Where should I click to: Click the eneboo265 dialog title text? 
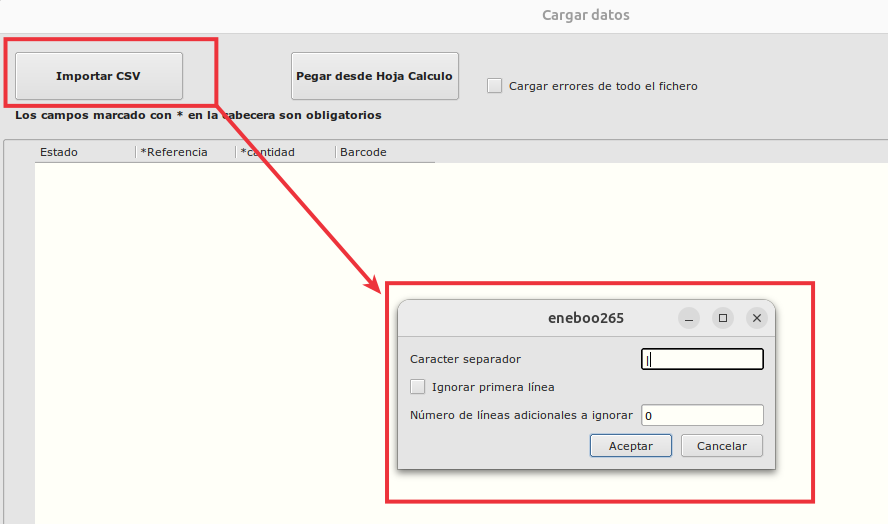586,318
